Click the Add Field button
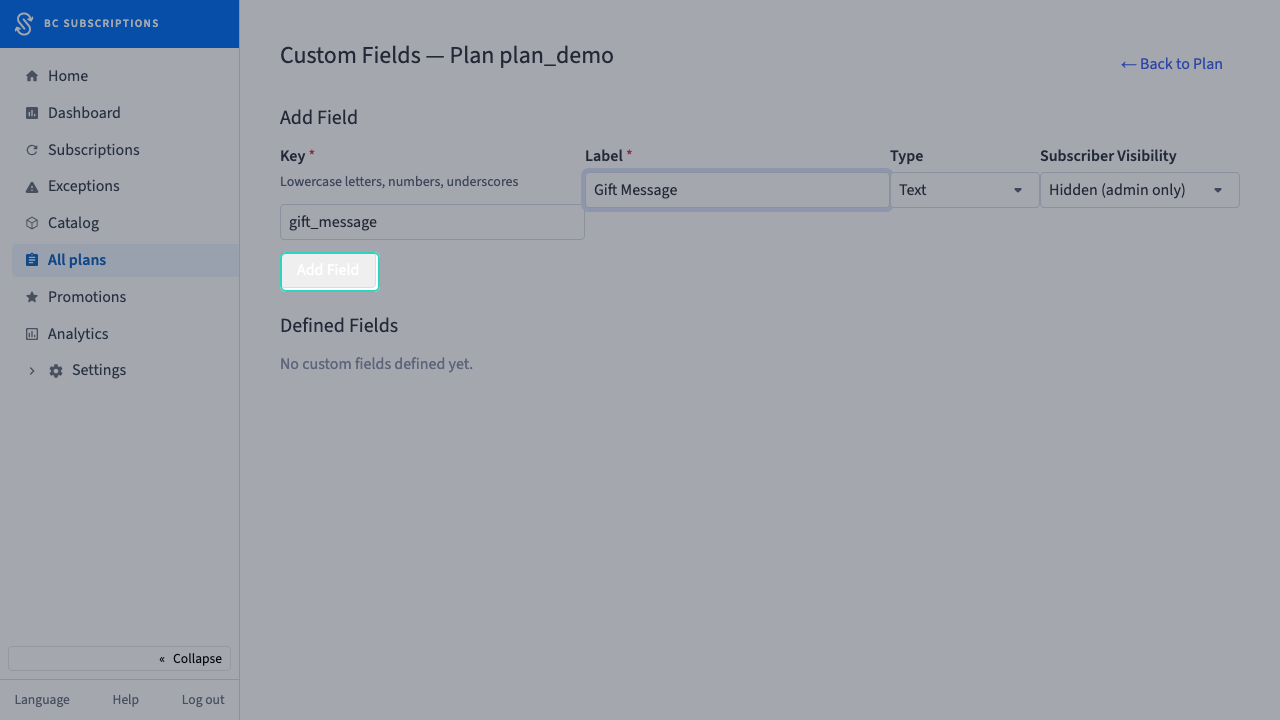The height and width of the screenshot is (720, 1280). [329, 271]
